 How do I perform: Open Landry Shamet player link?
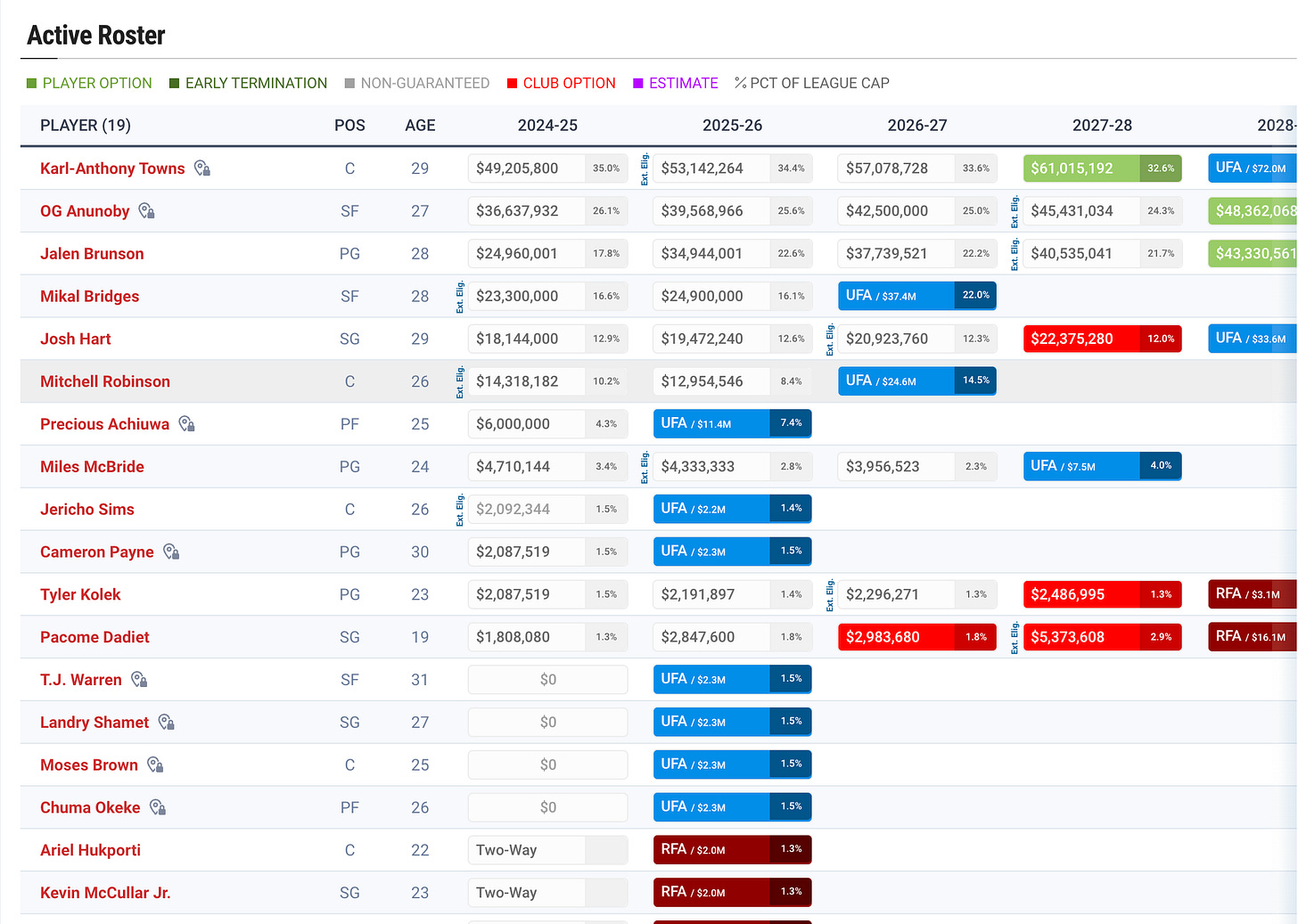94,723
